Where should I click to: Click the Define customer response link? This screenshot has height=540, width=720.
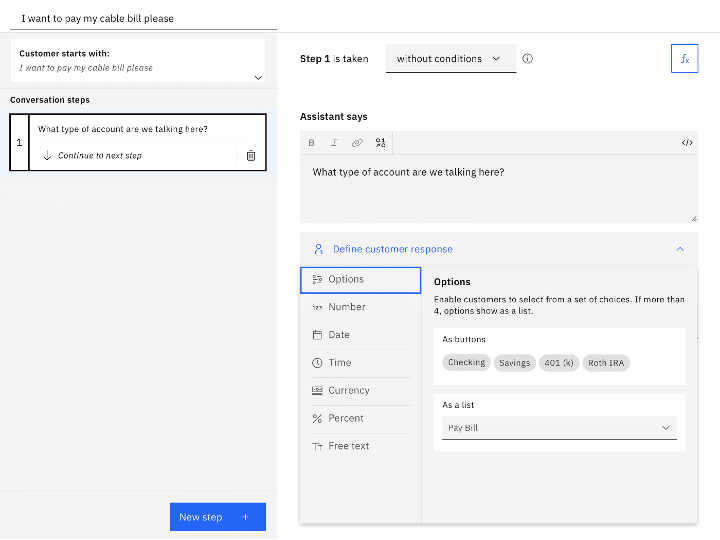[x=393, y=249]
